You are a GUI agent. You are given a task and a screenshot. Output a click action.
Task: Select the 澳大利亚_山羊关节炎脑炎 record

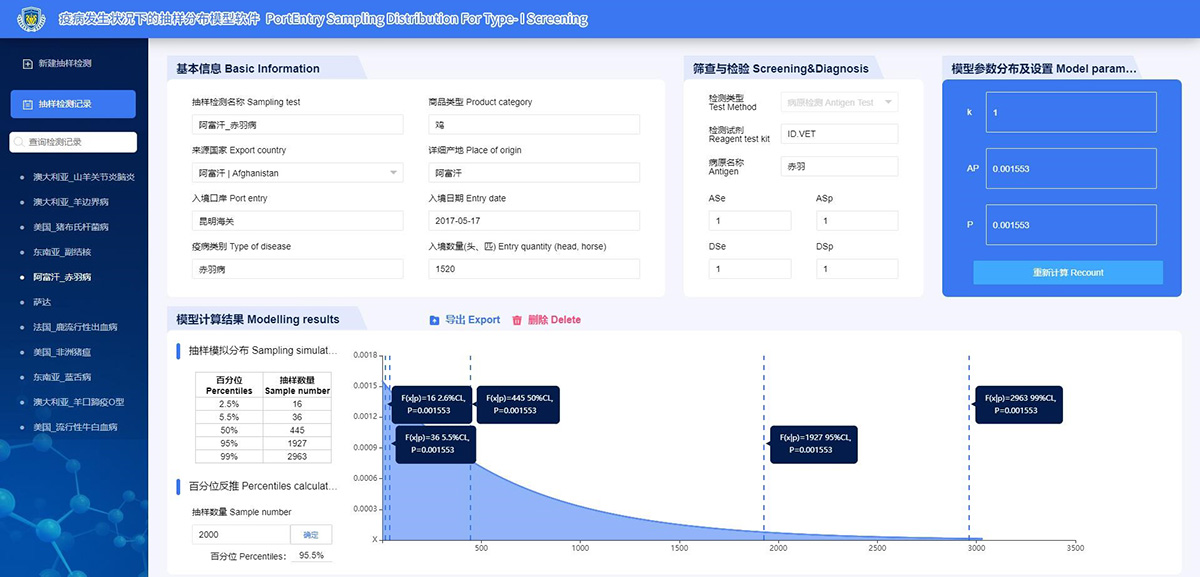tap(83, 177)
